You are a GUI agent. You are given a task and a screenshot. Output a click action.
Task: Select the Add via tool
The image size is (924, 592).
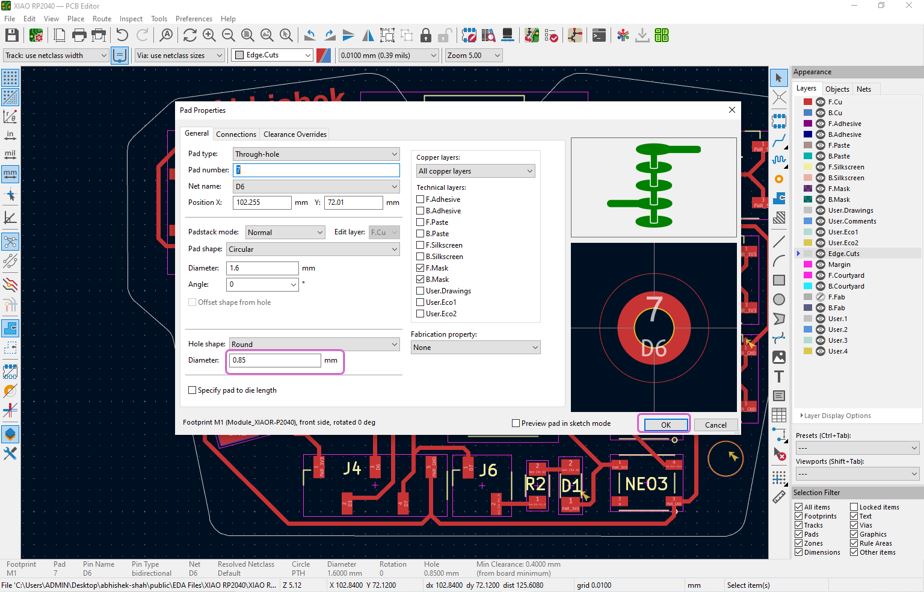(779, 179)
